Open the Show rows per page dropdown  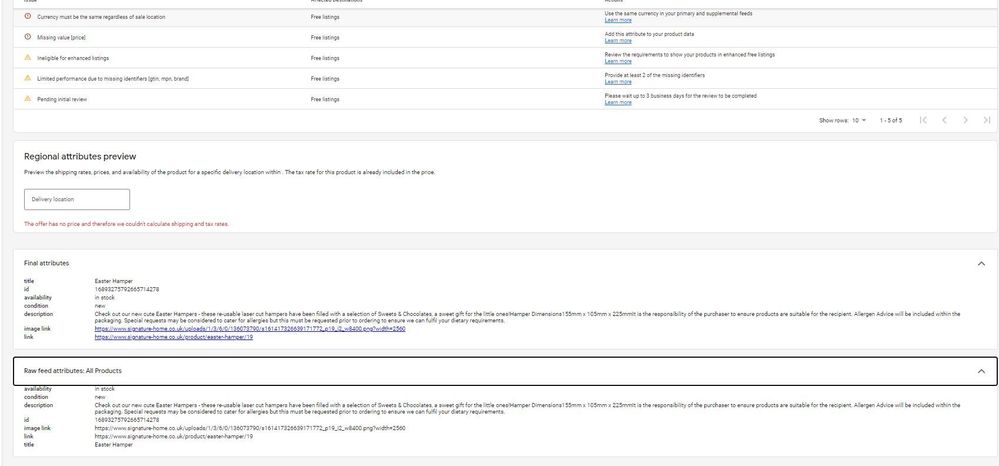click(859, 120)
